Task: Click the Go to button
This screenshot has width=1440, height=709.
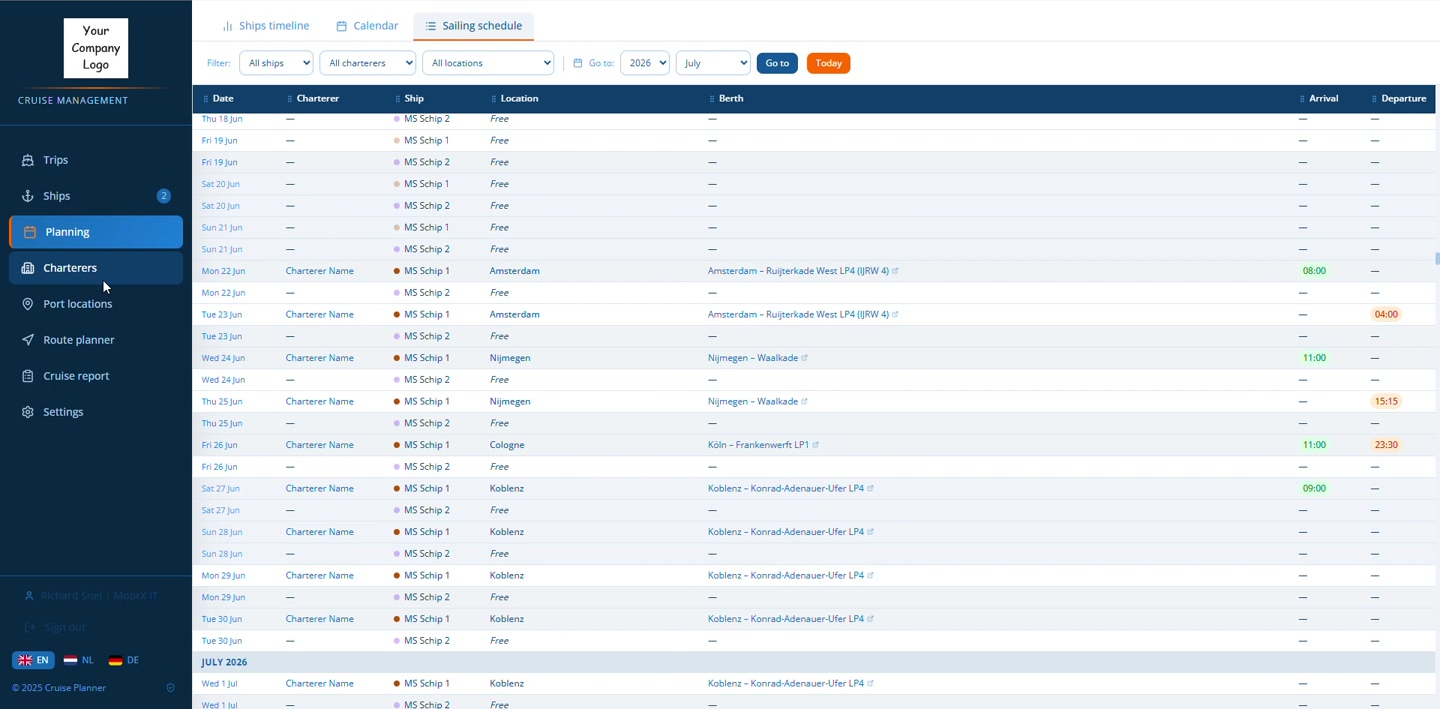Action: pos(777,63)
